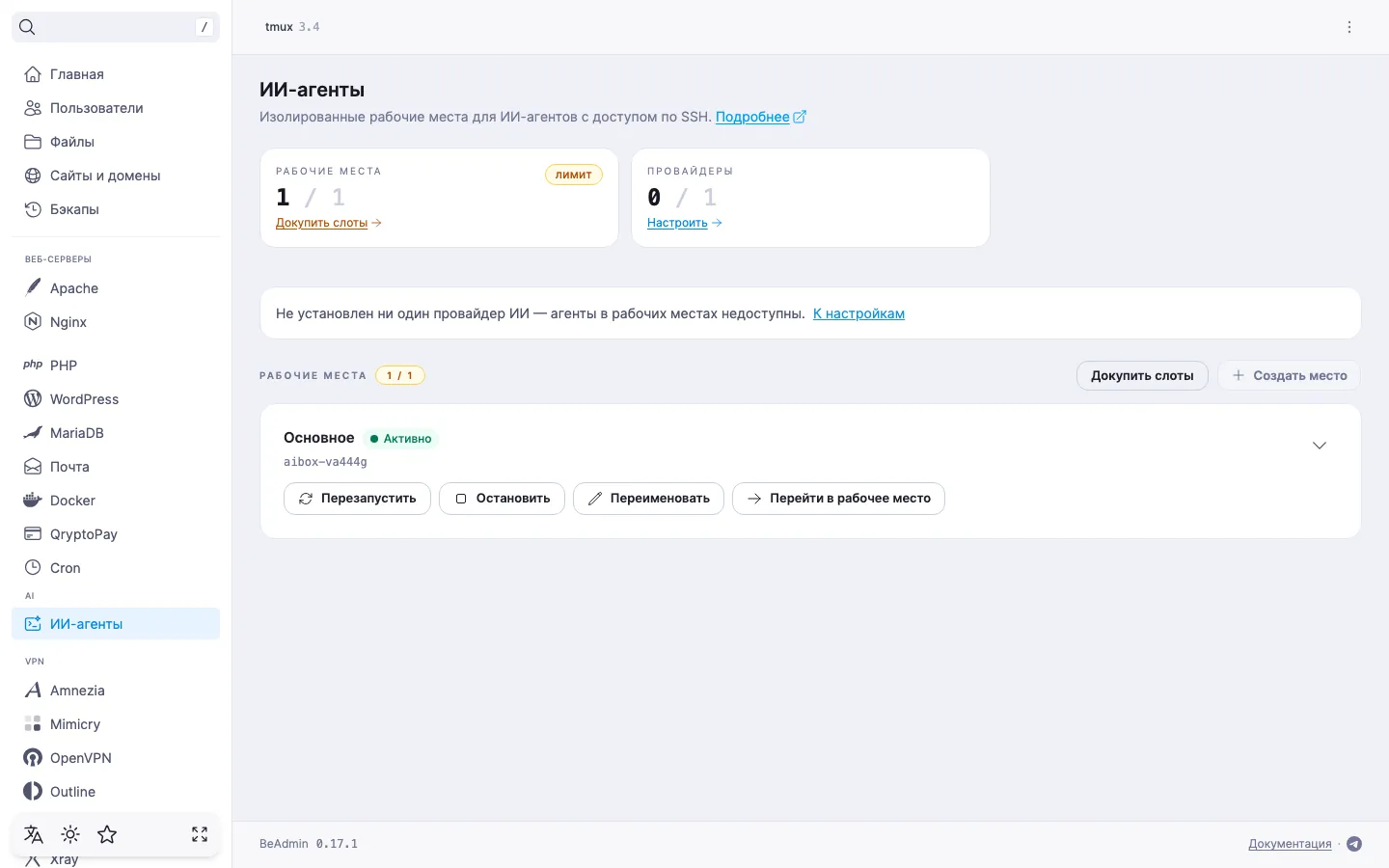Click the Почта envelope icon

[33, 466]
